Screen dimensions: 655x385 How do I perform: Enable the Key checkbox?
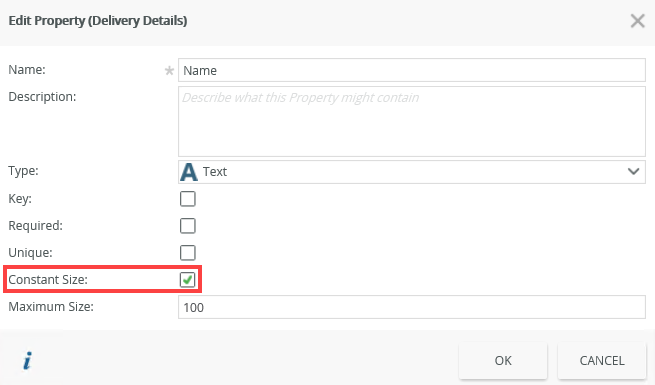click(x=188, y=199)
